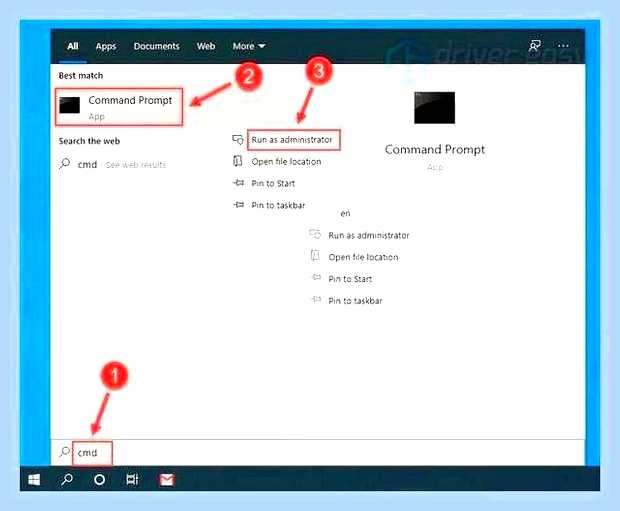Click lower pin icon beside Pin to taskbar
The height and width of the screenshot is (511, 620).
click(x=316, y=299)
